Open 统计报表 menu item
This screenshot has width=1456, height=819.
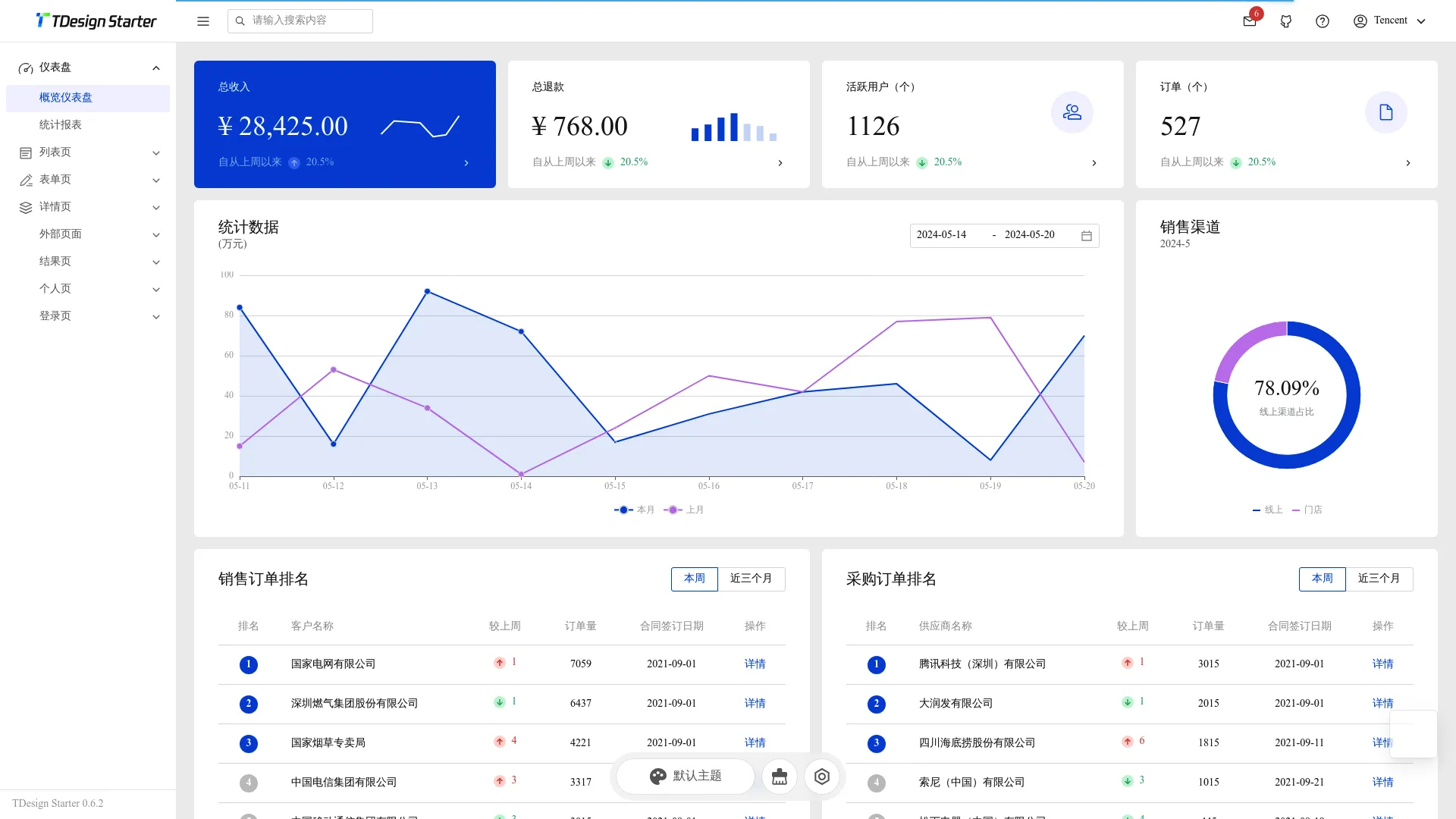pyautogui.click(x=88, y=126)
